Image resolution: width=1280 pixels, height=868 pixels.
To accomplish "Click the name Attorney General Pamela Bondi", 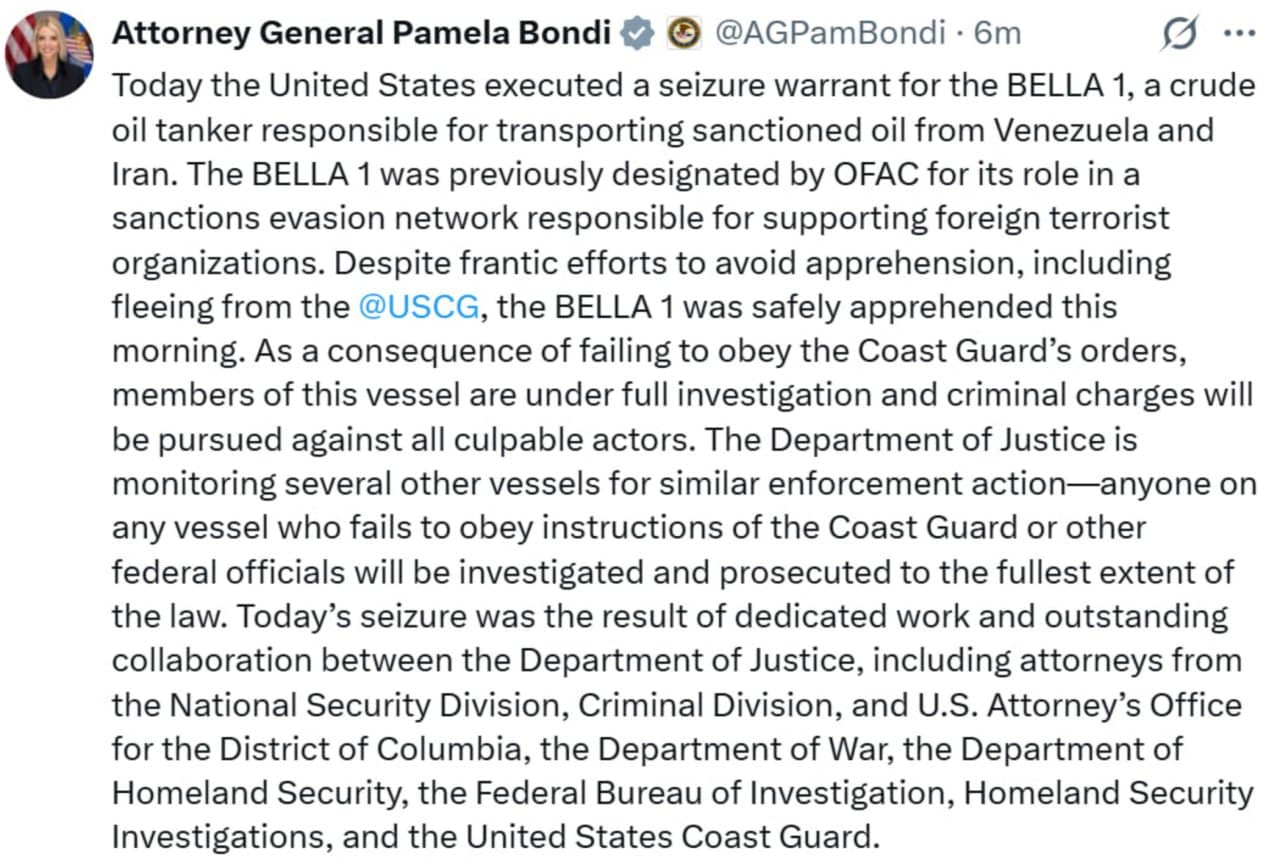I will [360, 32].
